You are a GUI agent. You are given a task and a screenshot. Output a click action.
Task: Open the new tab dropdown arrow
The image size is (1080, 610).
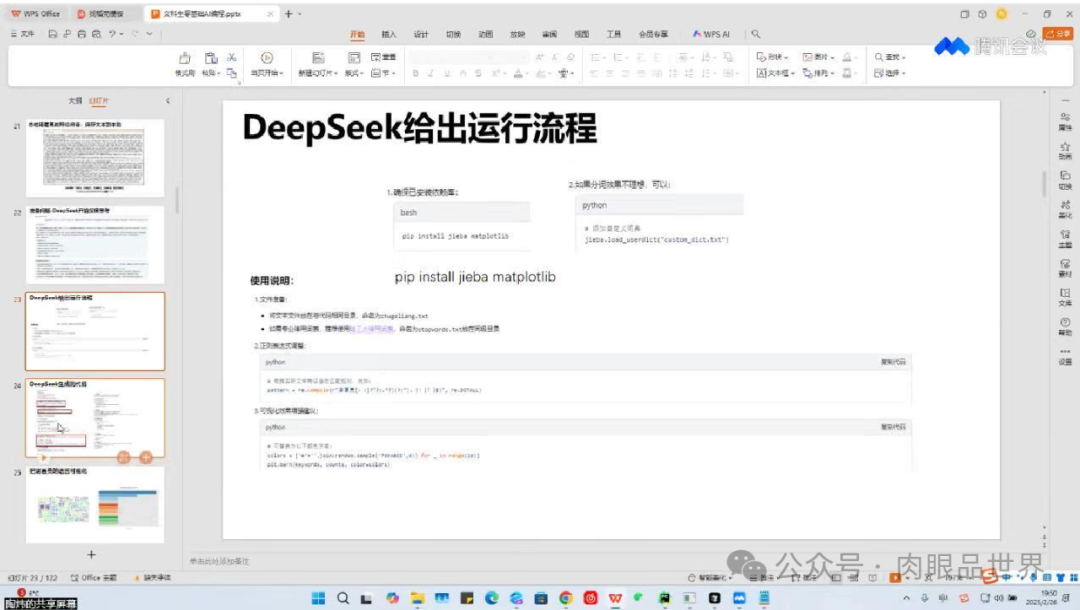pyautogui.click(x=300, y=14)
